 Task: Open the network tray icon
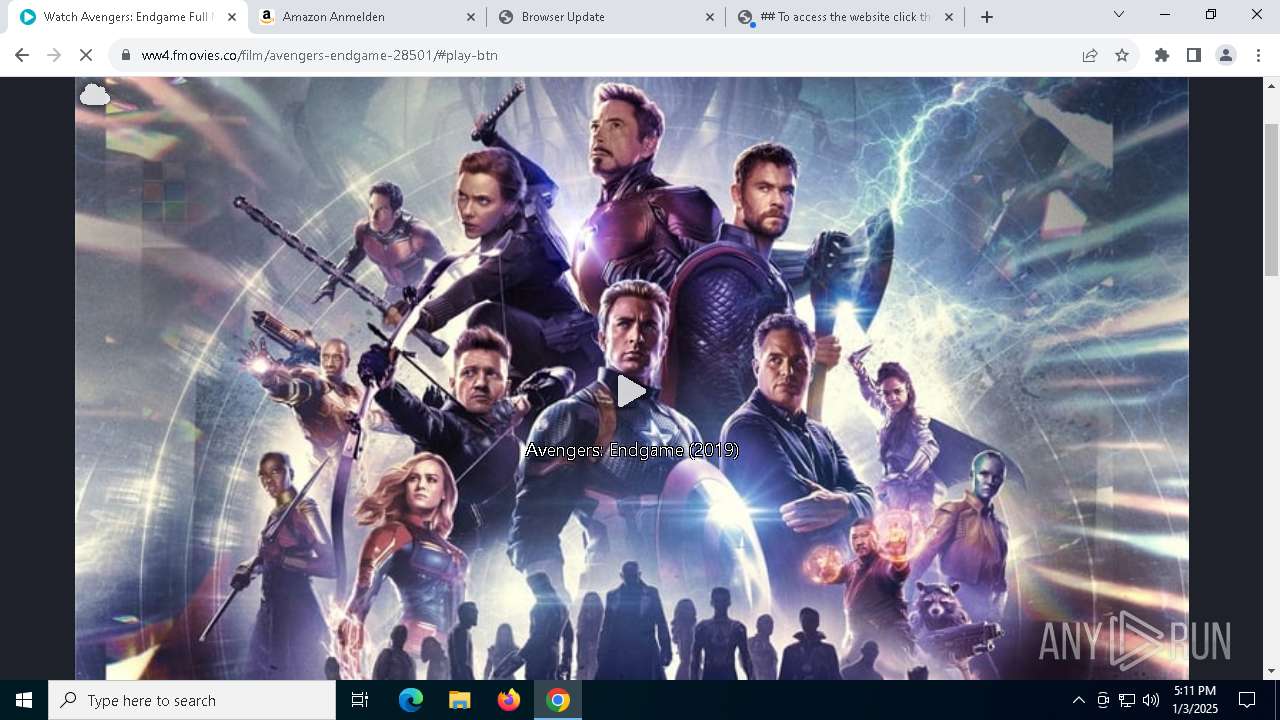pos(1127,700)
